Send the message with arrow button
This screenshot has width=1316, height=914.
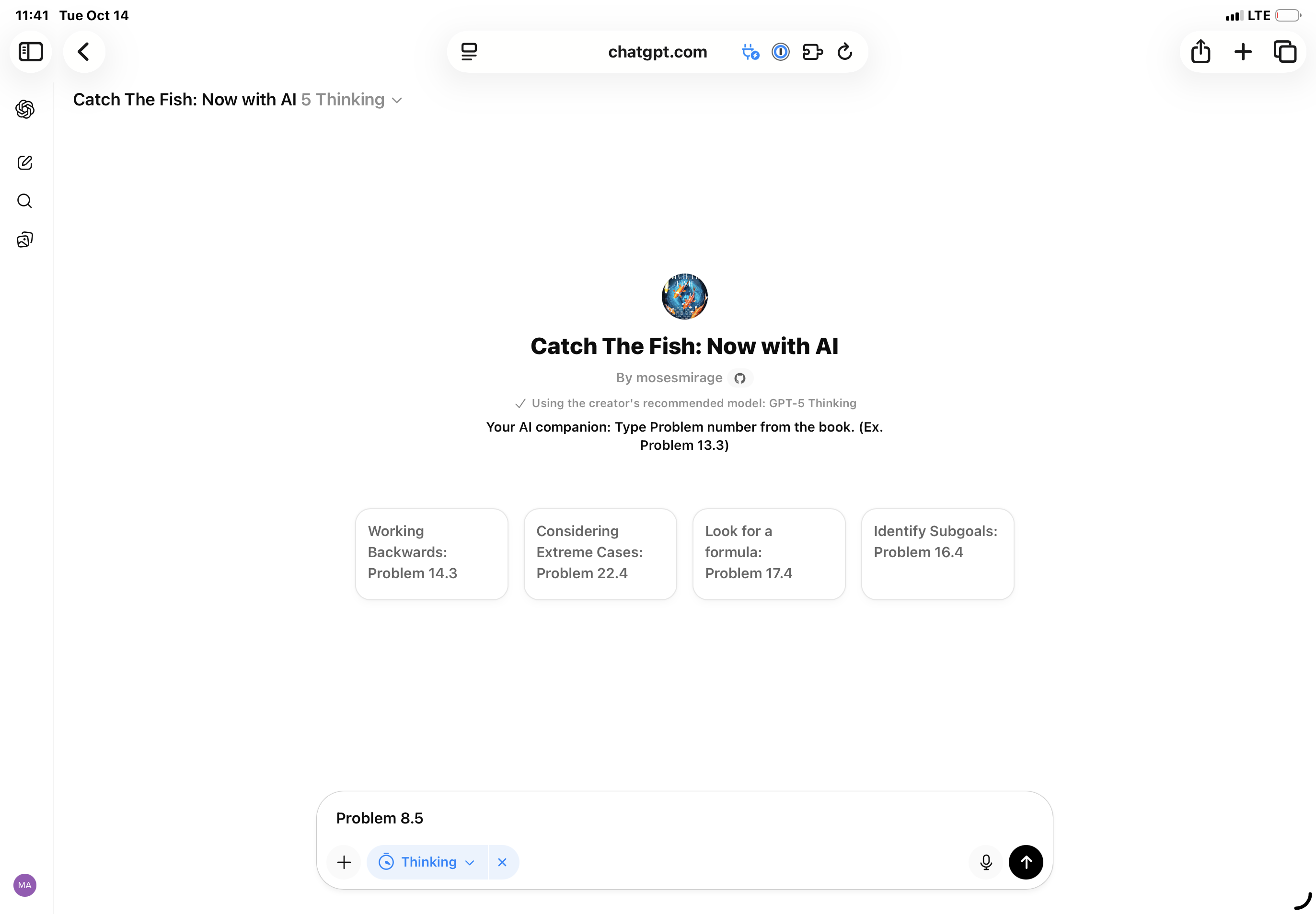coord(1026,862)
